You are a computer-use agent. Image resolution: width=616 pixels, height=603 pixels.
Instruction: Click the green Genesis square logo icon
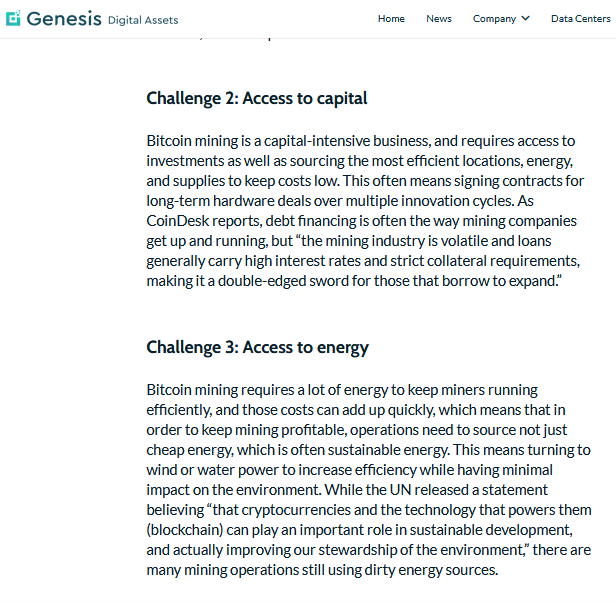click(13, 18)
